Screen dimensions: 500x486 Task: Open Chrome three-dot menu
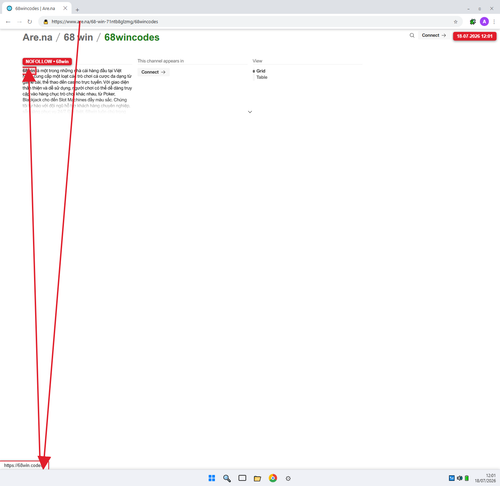coord(494,22)
